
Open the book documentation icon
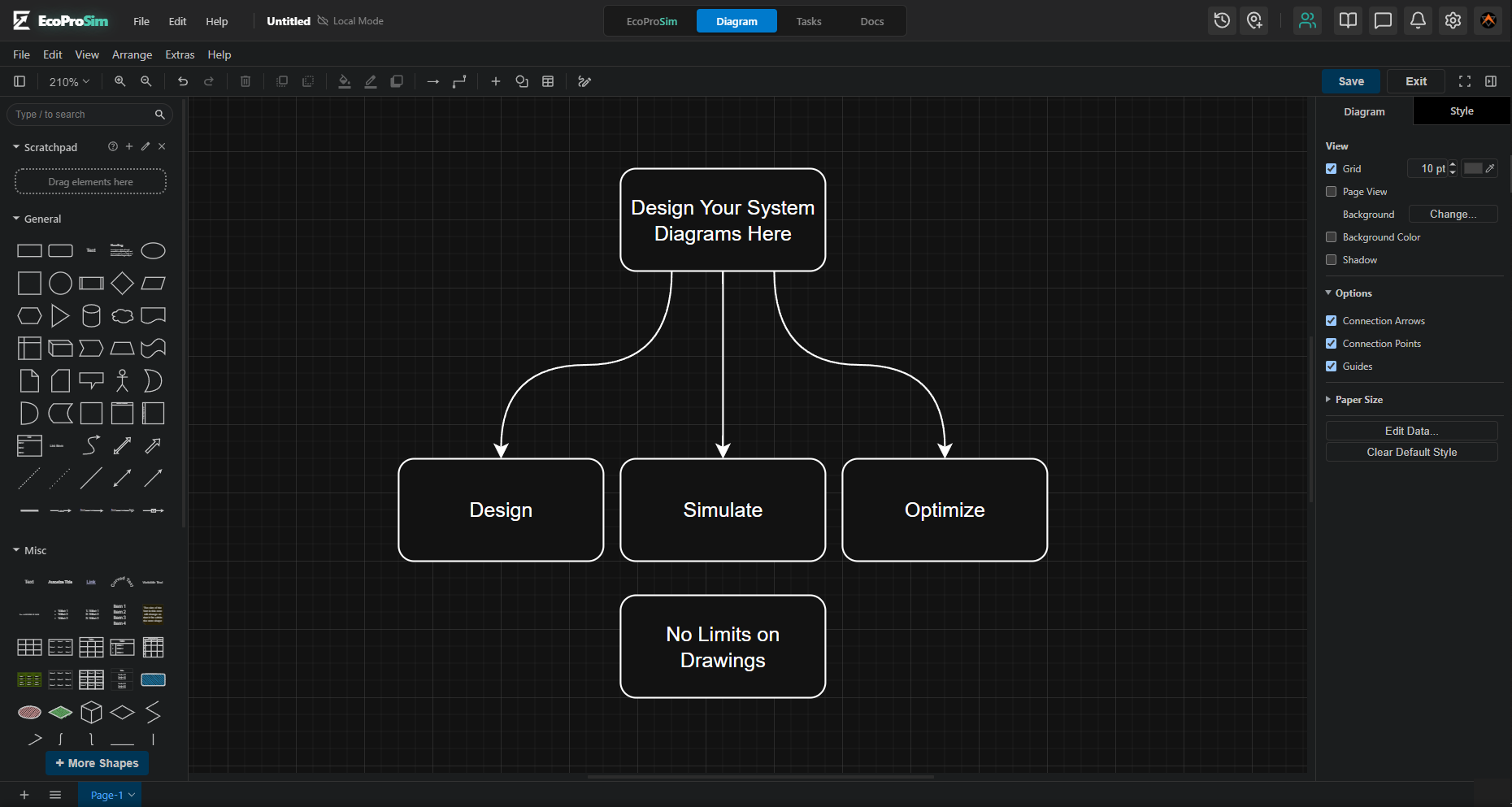(1348, 21)
